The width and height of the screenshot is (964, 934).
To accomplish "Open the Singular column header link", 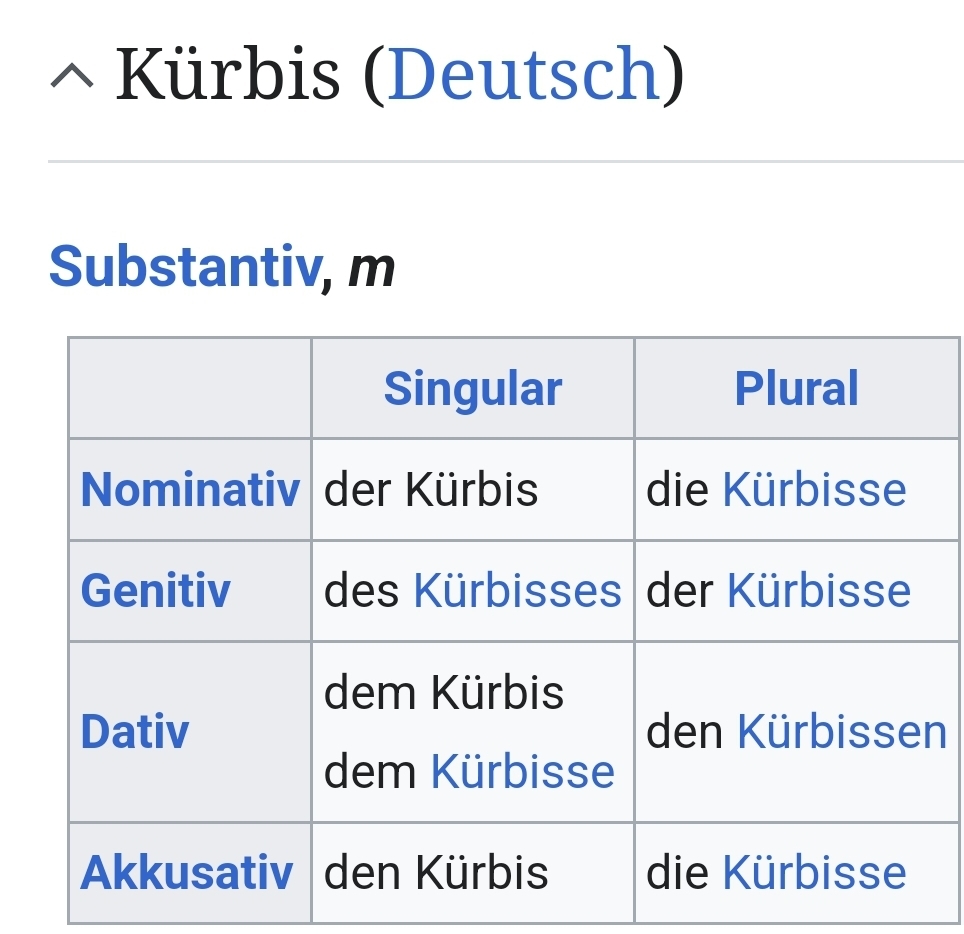I will click(x=472, y=389).
